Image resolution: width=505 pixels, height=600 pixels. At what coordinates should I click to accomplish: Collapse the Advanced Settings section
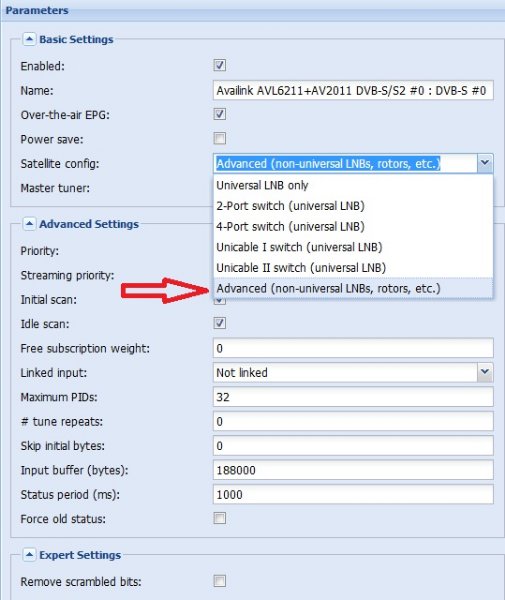29,224
